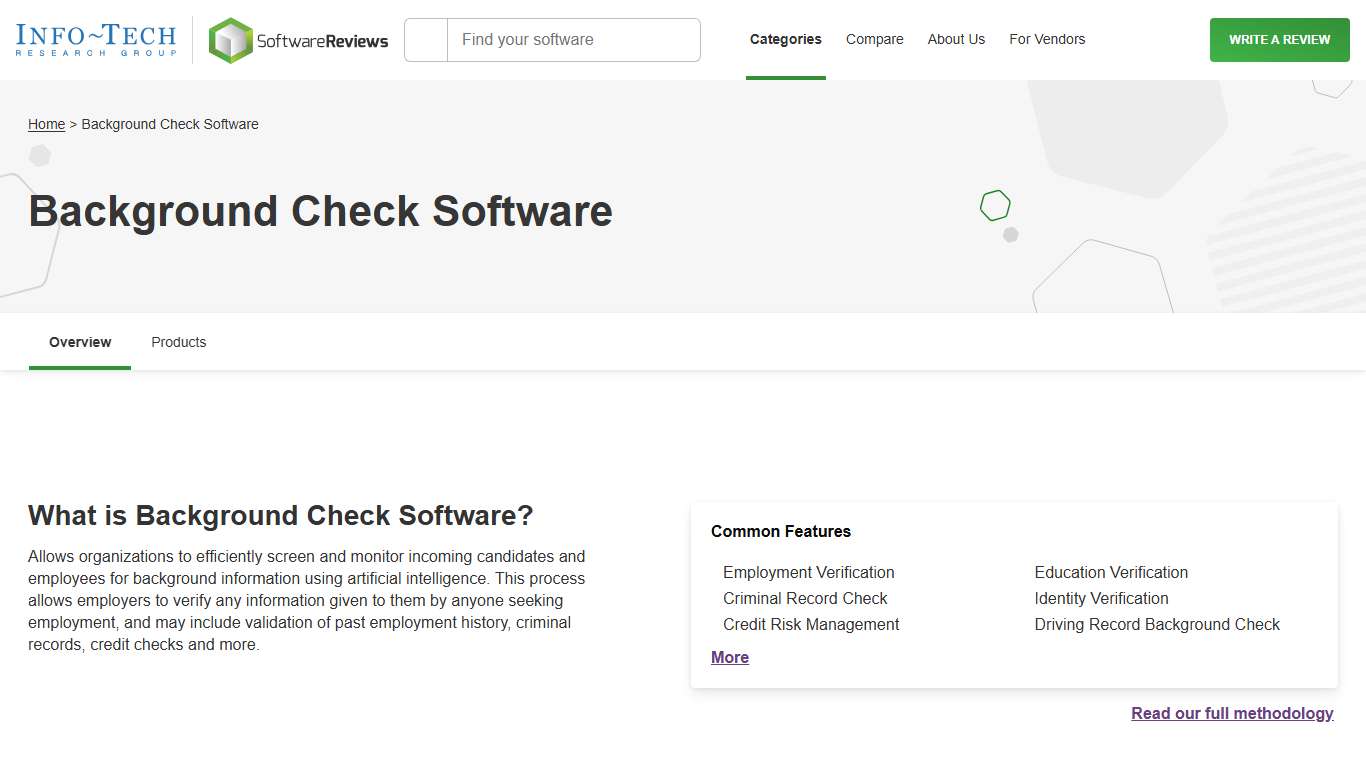Click the SoftwareReviews green cube logo
The width and height of the screenshot is (1366, 768).
[x=230, y=40]
